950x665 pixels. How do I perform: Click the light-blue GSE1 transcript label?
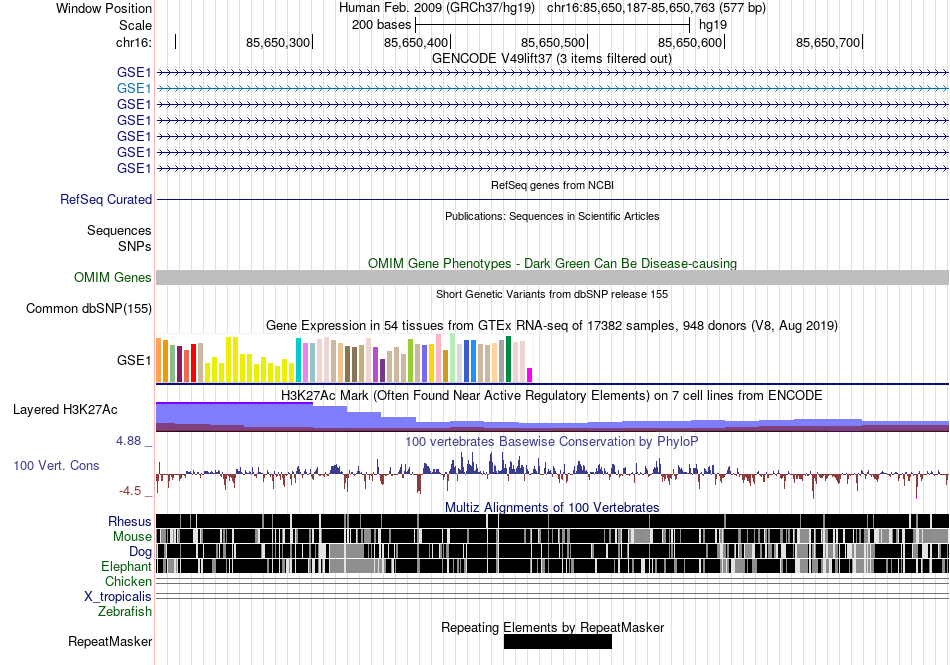point(134,88)
